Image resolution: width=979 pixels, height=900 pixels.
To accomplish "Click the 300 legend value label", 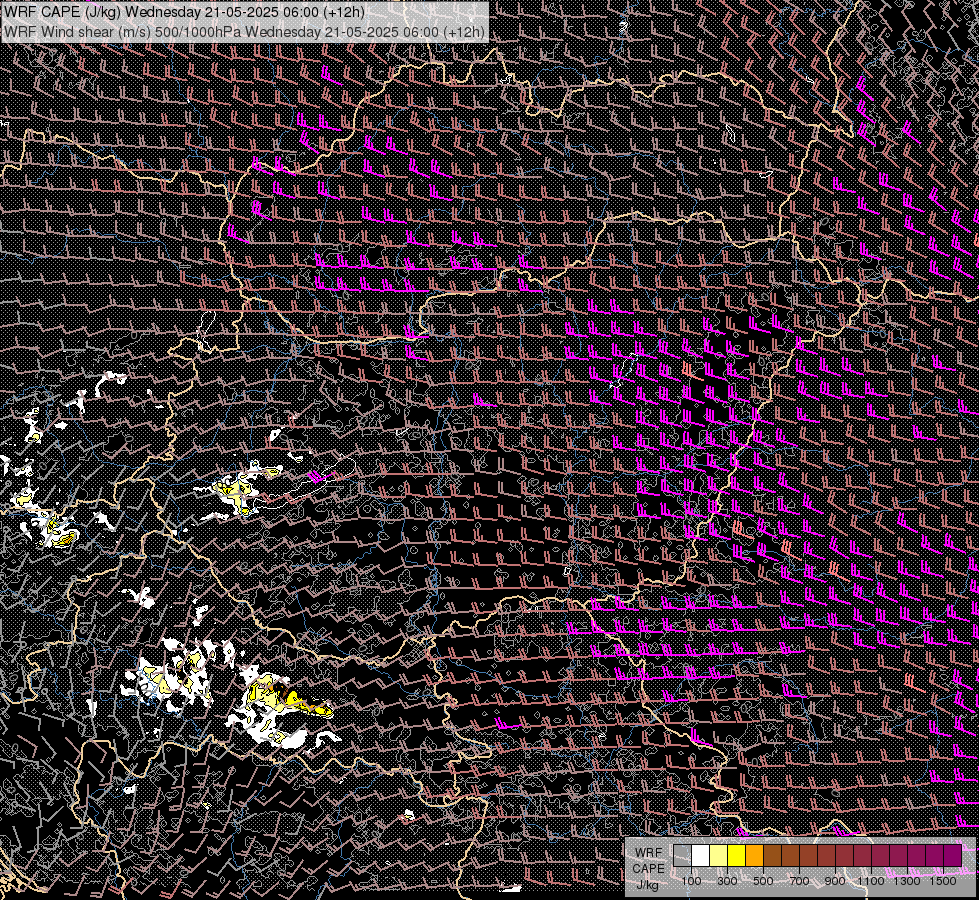I will pyautogui.click(x=727, y=881).
